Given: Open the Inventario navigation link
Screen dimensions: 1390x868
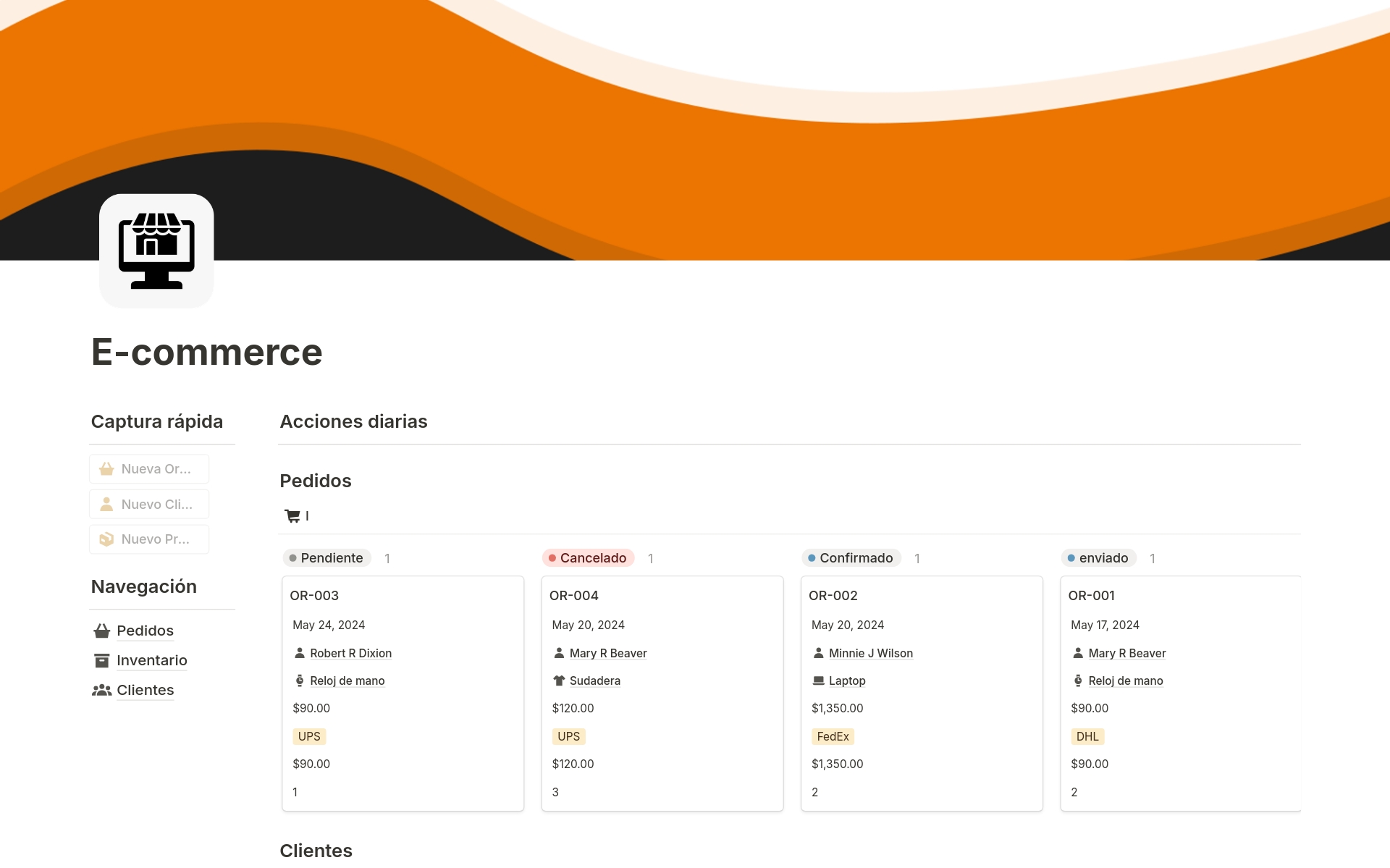Looking at the screenshot, I should 151,660.
